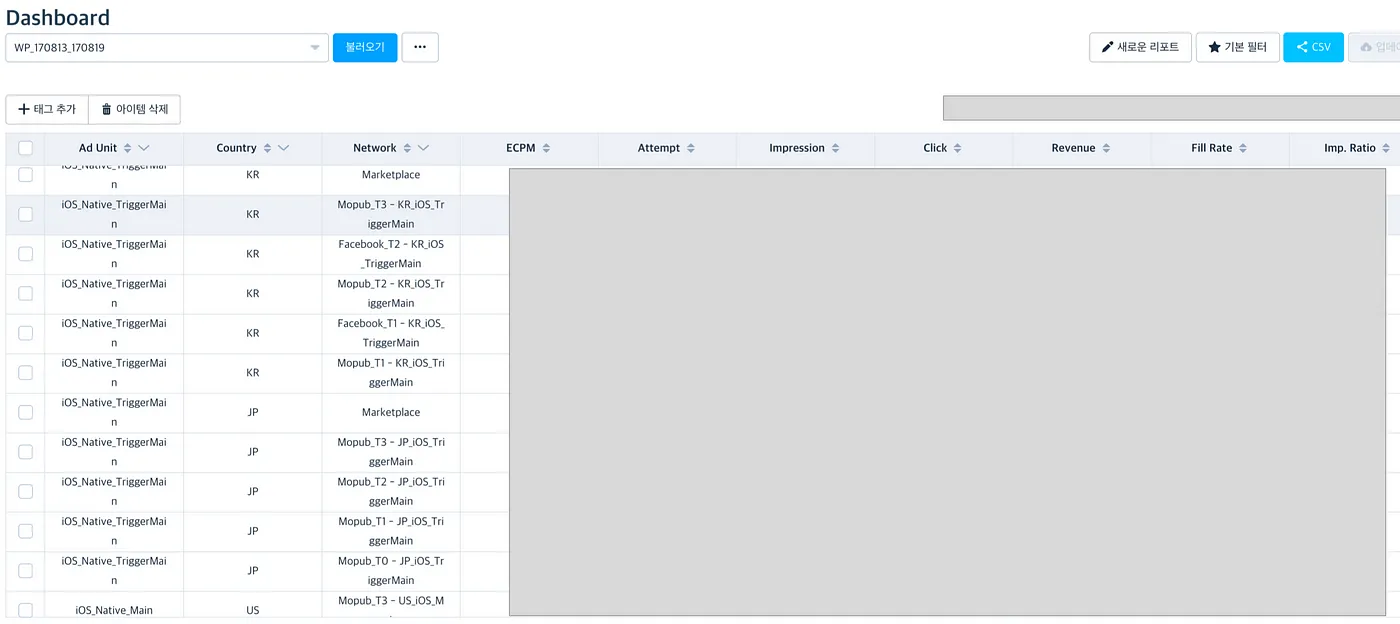
Task: Open the WP_170813_170819 report dropdown
Action: pyautogui.click(x=167, y=48)
